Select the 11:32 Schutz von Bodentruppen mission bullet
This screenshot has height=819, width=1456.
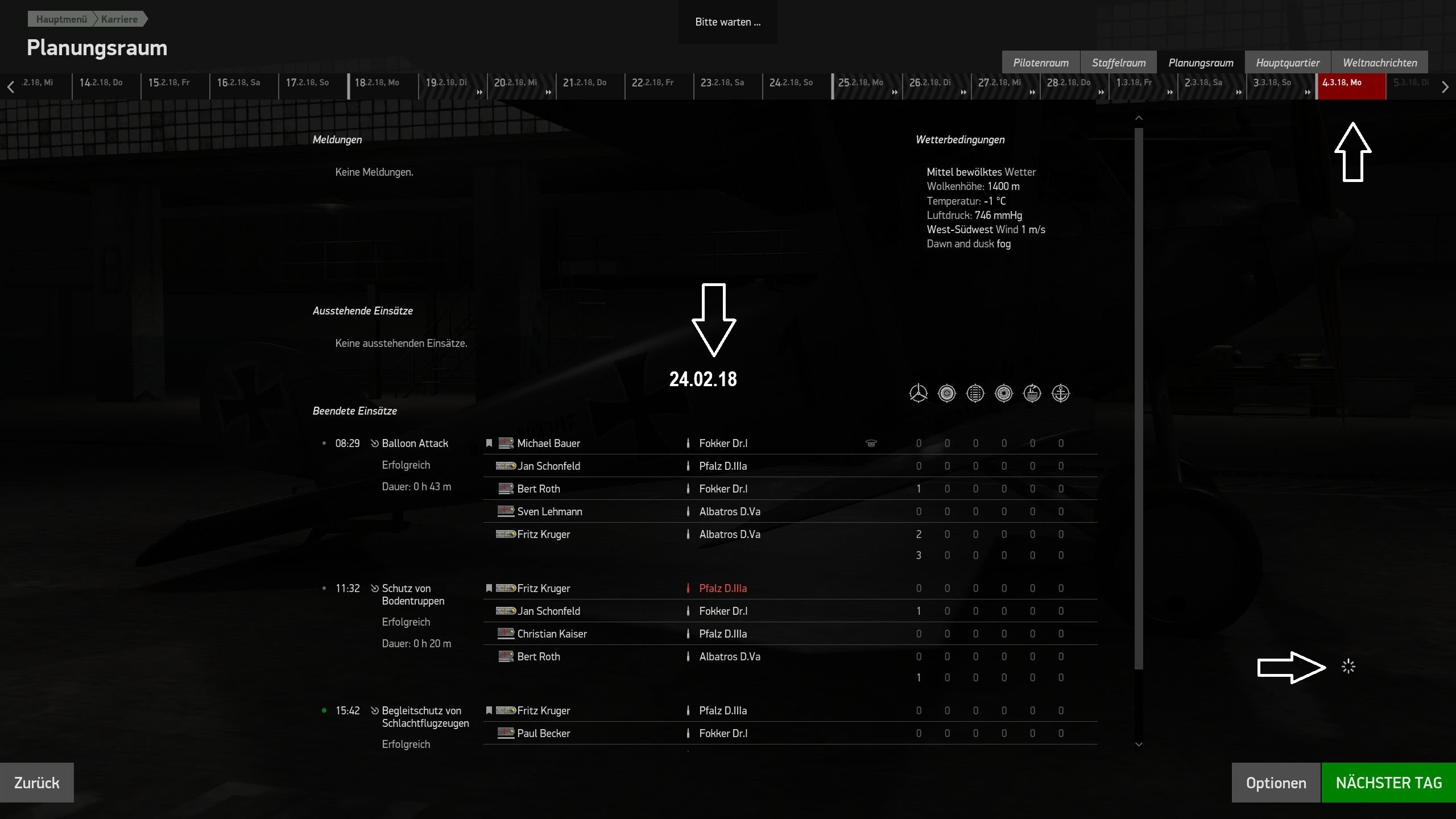(x=324, y=588)
